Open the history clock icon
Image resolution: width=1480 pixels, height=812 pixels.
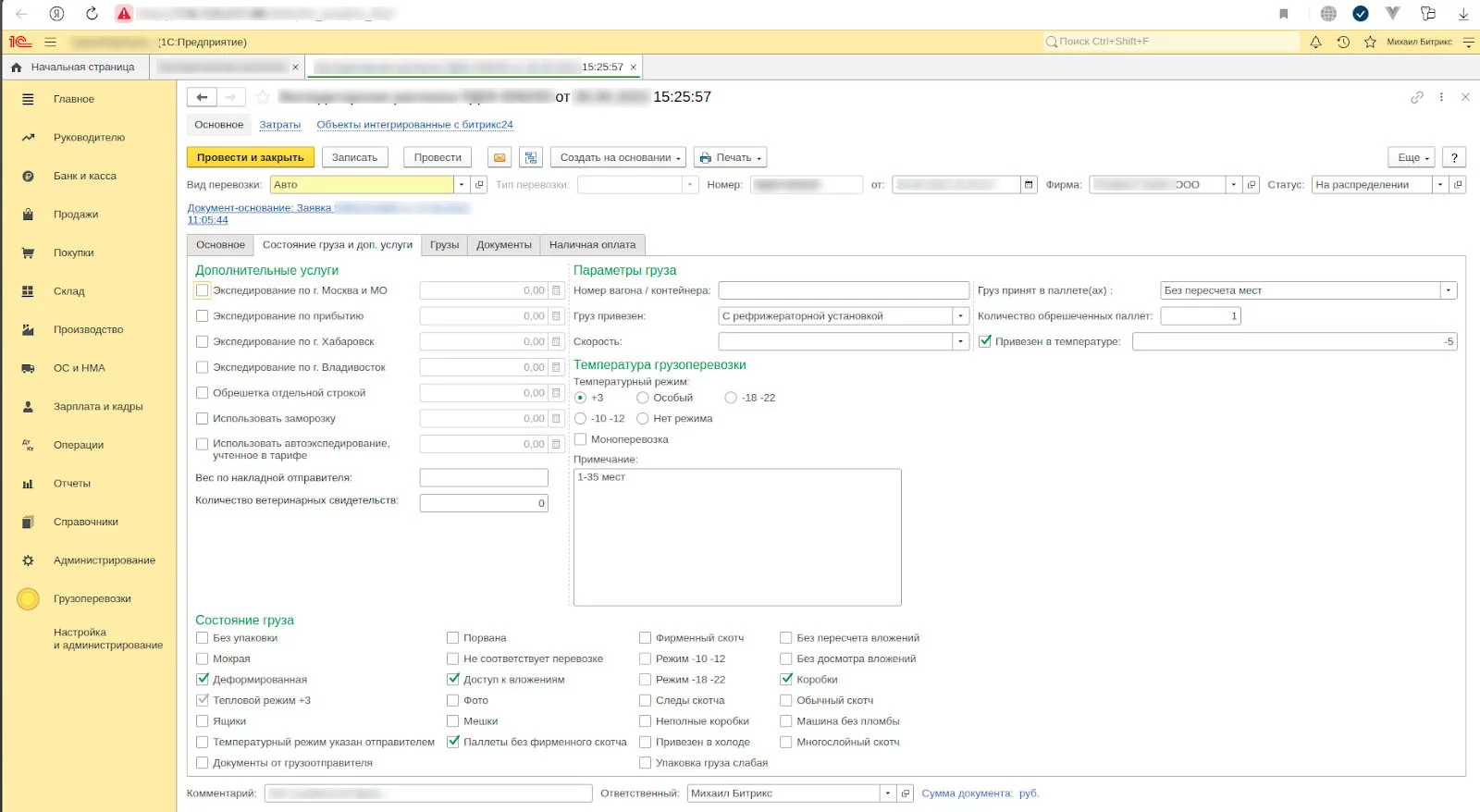[x=1343, y=42]
